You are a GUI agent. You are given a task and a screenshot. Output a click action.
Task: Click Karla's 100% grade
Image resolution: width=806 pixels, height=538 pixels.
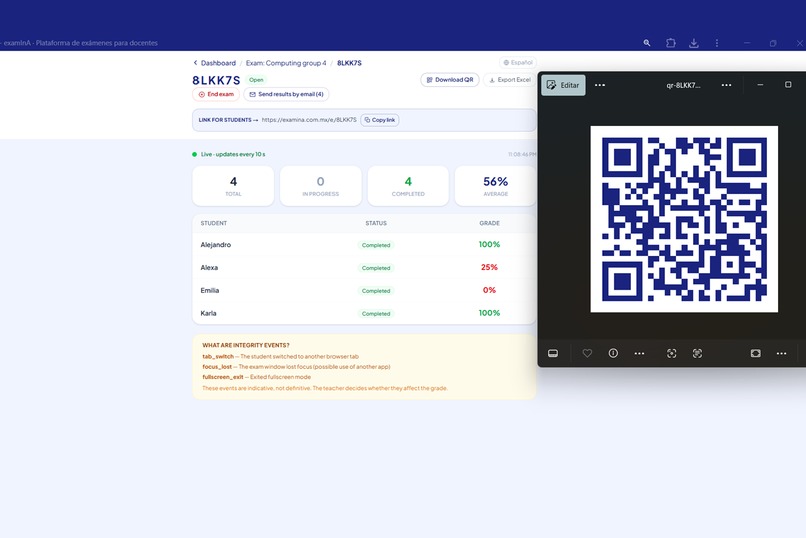(489, 313)
